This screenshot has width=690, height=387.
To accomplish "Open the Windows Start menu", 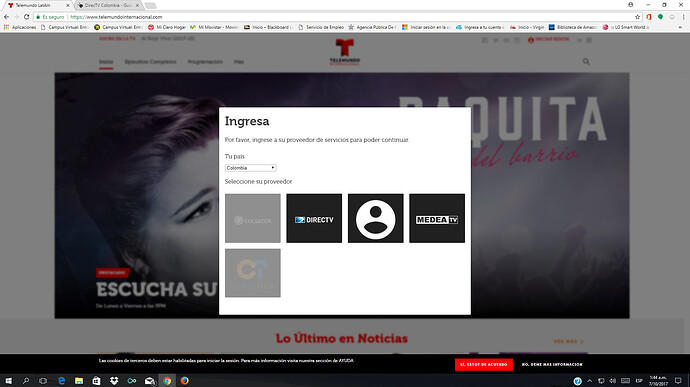I will click(x=8, y=380).
